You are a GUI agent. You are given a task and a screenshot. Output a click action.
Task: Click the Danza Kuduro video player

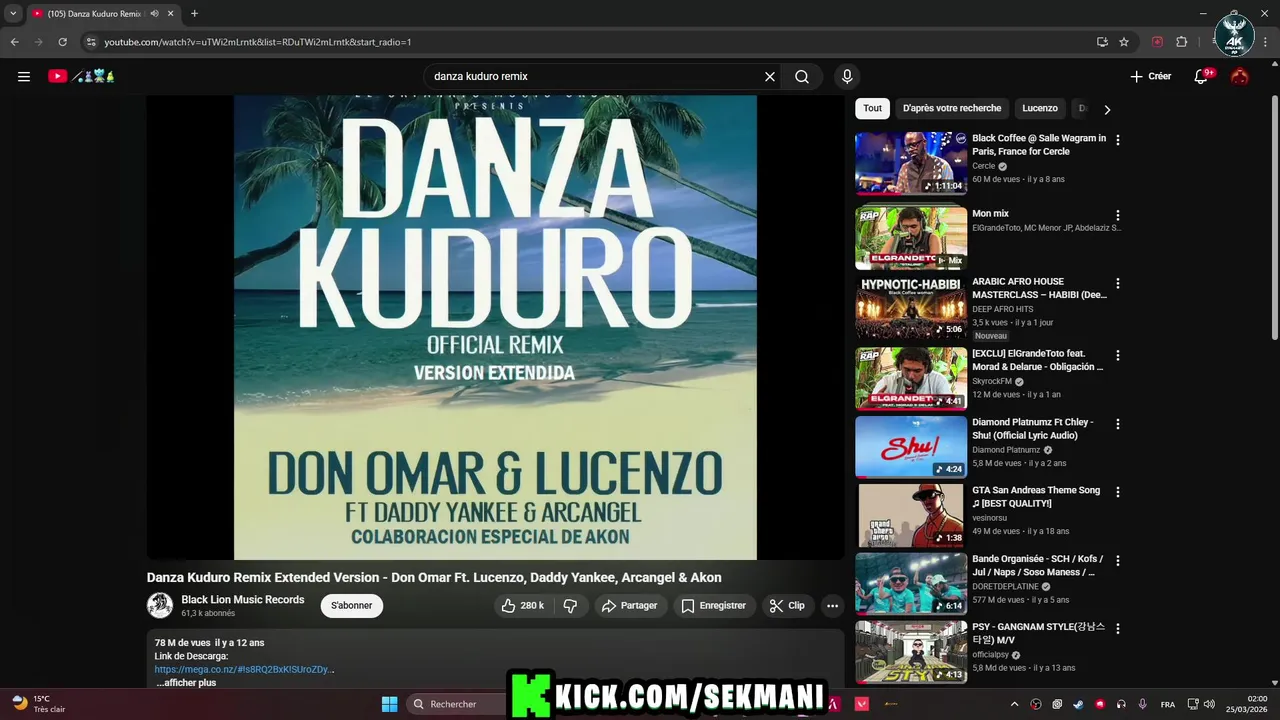(x=495, y=328)
